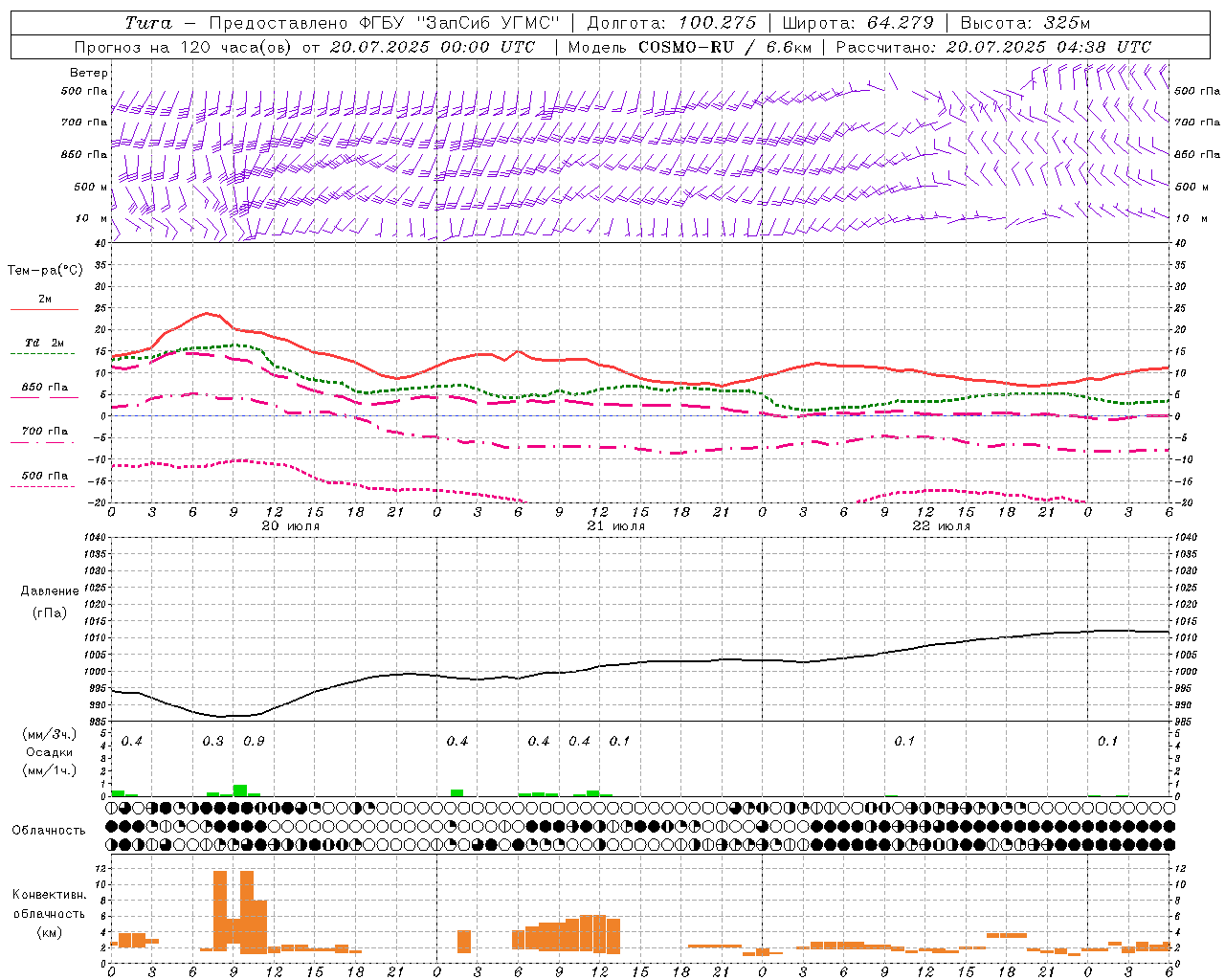Click the "0.3" precipitation amount value
The width and height of the screenshot is (1225, 980).
coord(213,742)
